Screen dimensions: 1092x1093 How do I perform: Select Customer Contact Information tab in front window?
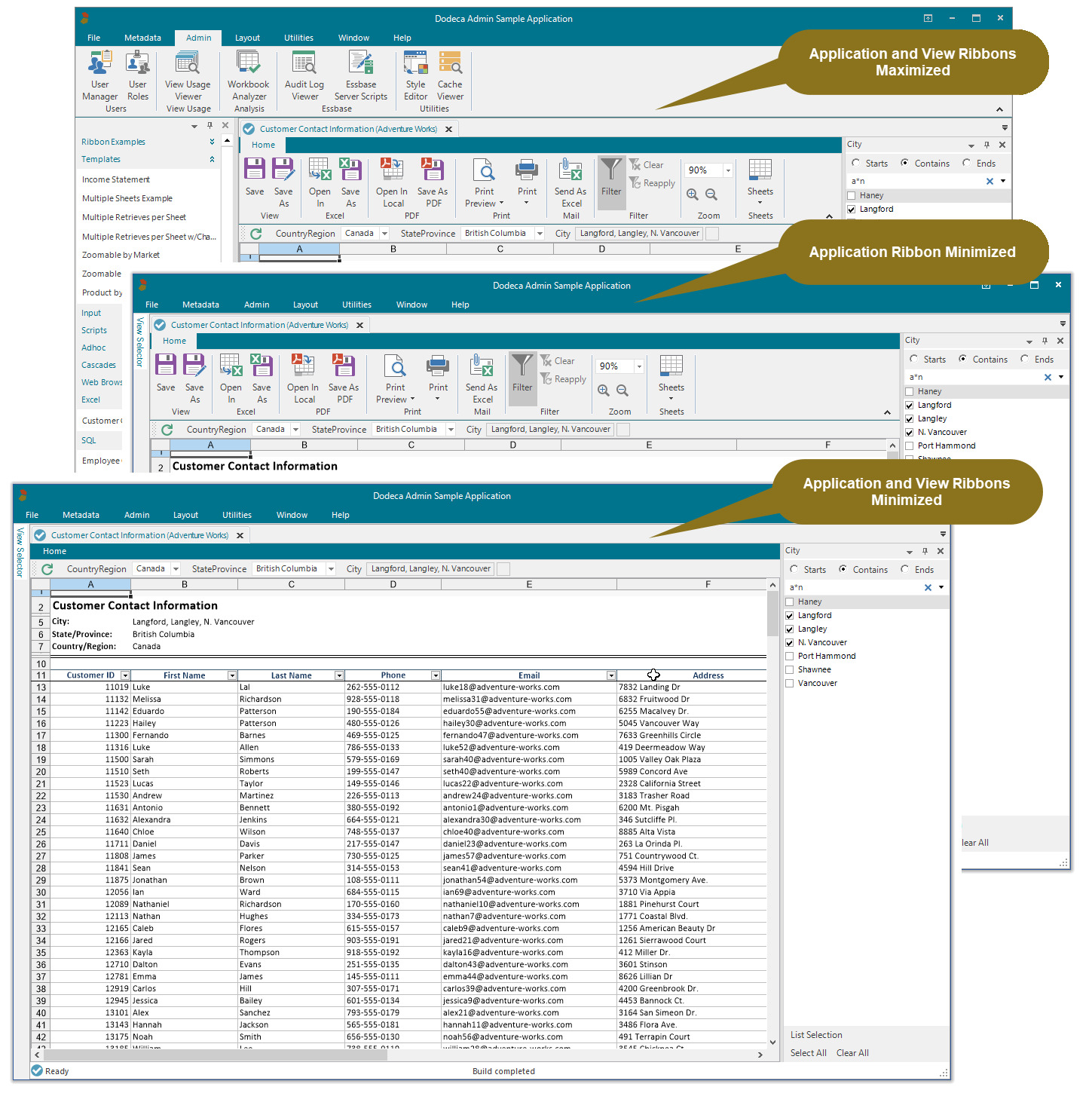[x=140, y=535]
